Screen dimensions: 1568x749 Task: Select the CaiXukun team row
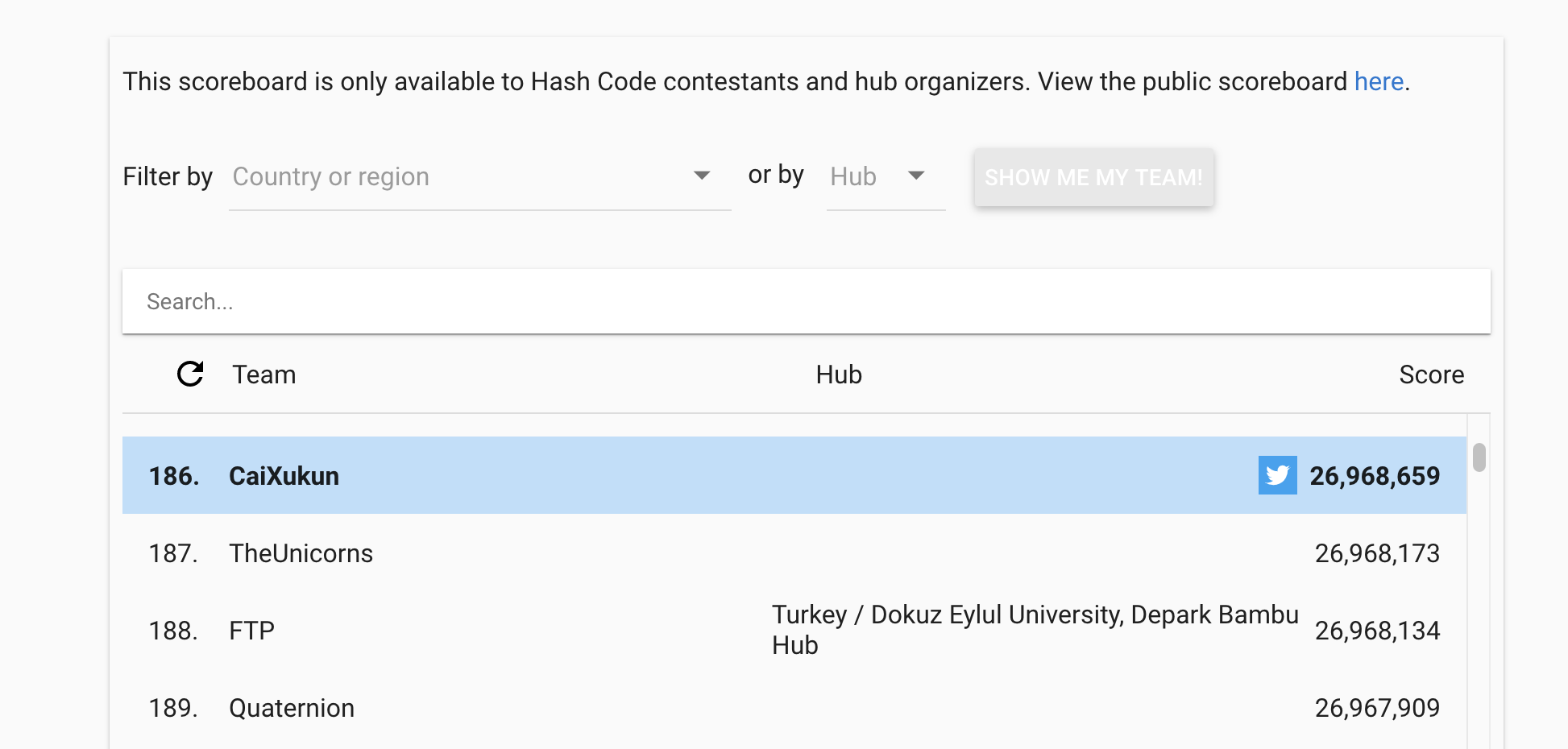point(794,475)
